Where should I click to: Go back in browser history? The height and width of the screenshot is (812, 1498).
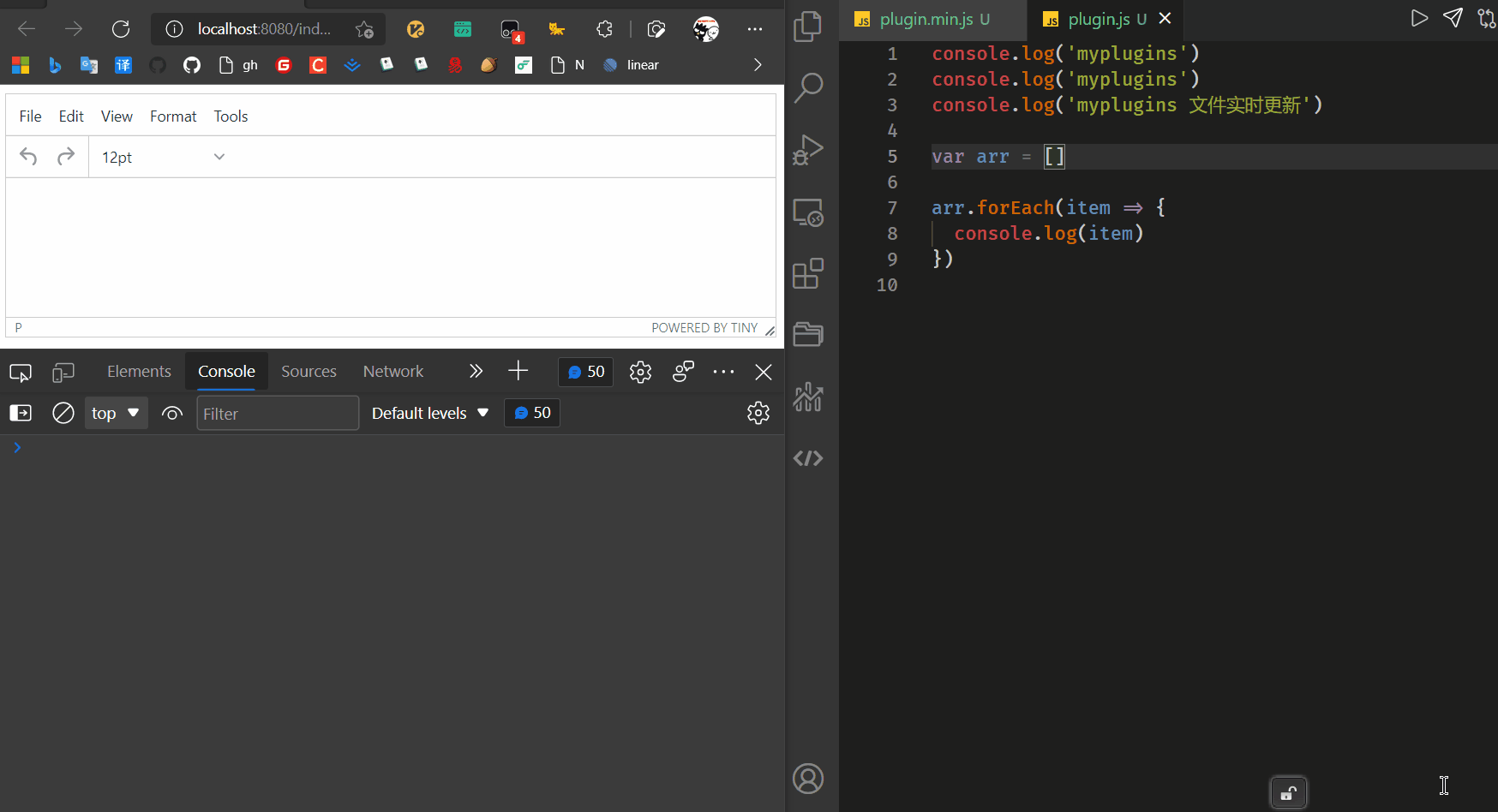[27, 29]
